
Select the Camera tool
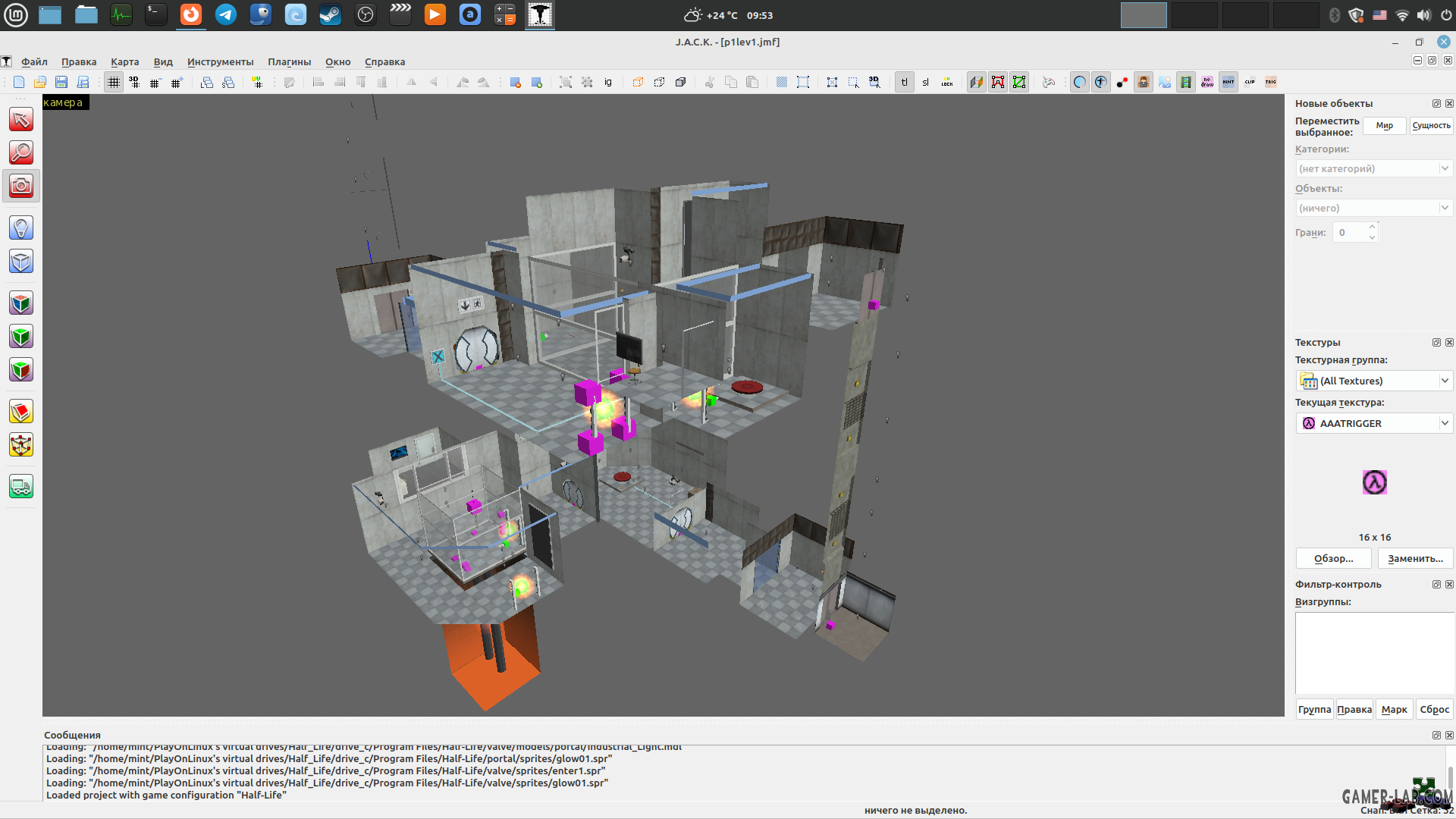tap(21, 186)
